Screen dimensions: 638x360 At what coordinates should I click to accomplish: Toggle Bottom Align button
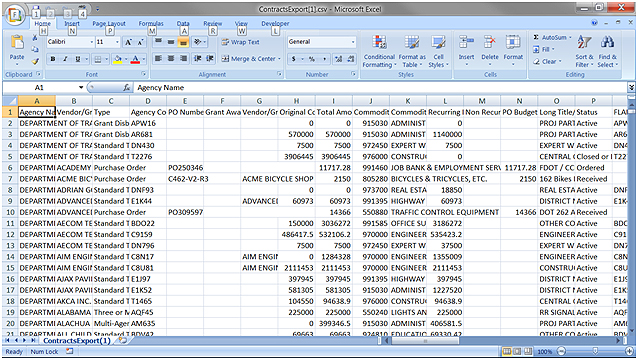[x=184, y=41]
